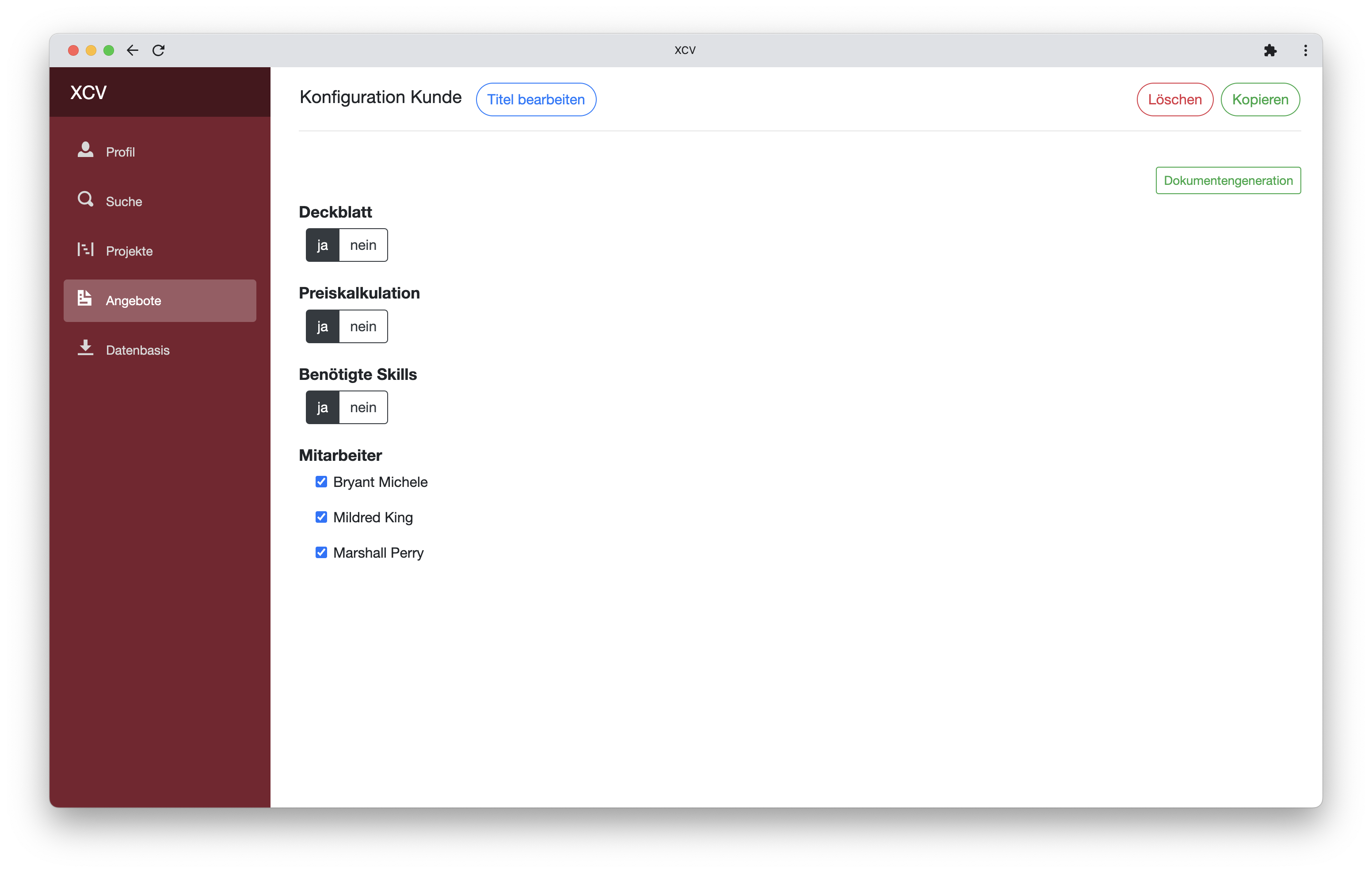Click the Mildred King label

pos(373,517)
